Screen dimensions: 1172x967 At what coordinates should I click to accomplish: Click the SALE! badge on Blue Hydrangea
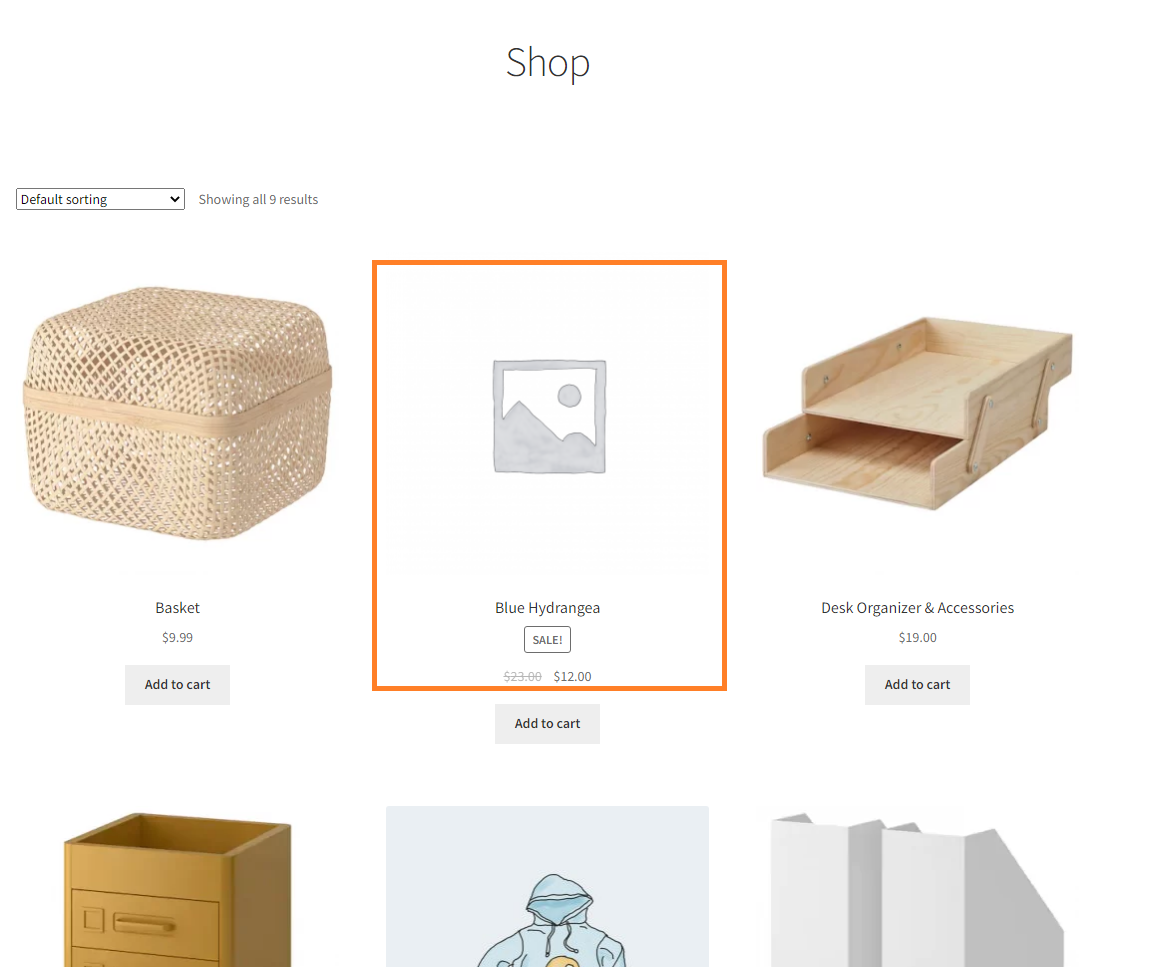pos(548,640)
